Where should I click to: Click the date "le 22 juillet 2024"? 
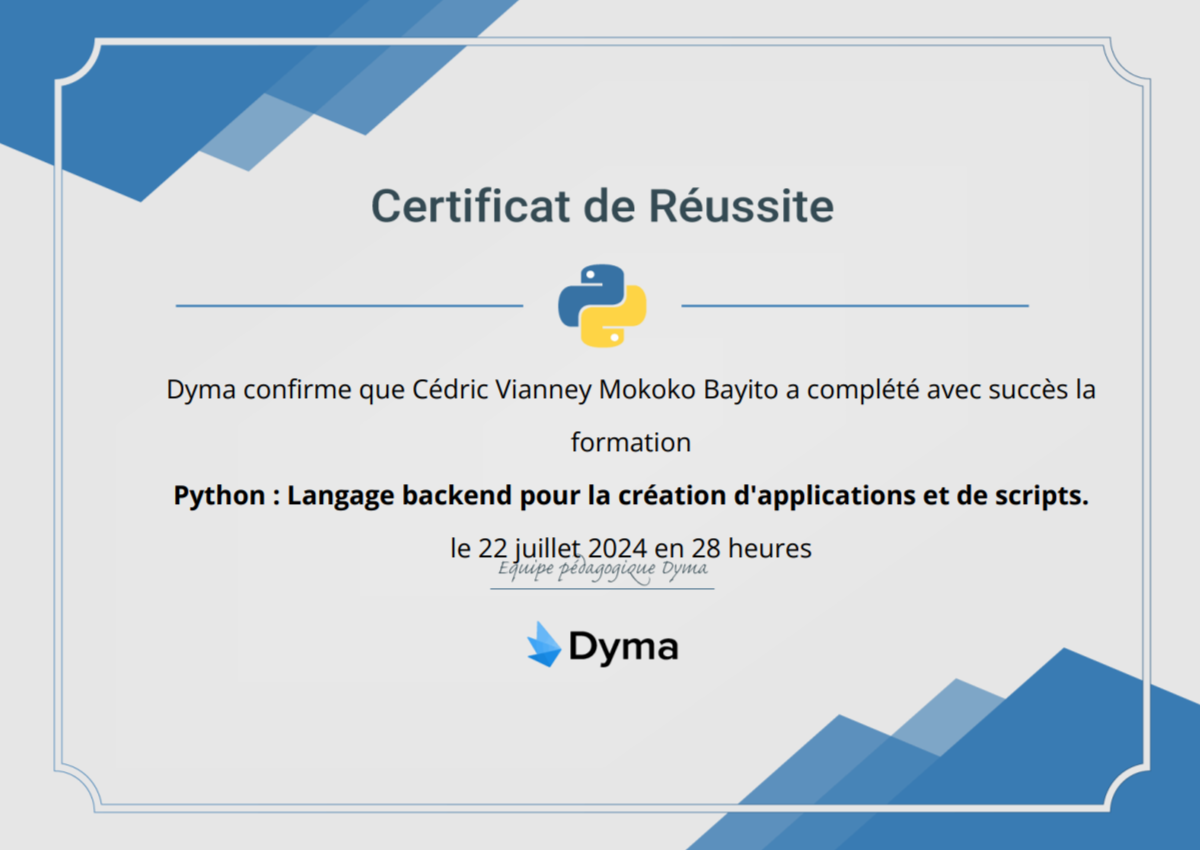pos(549,548)
